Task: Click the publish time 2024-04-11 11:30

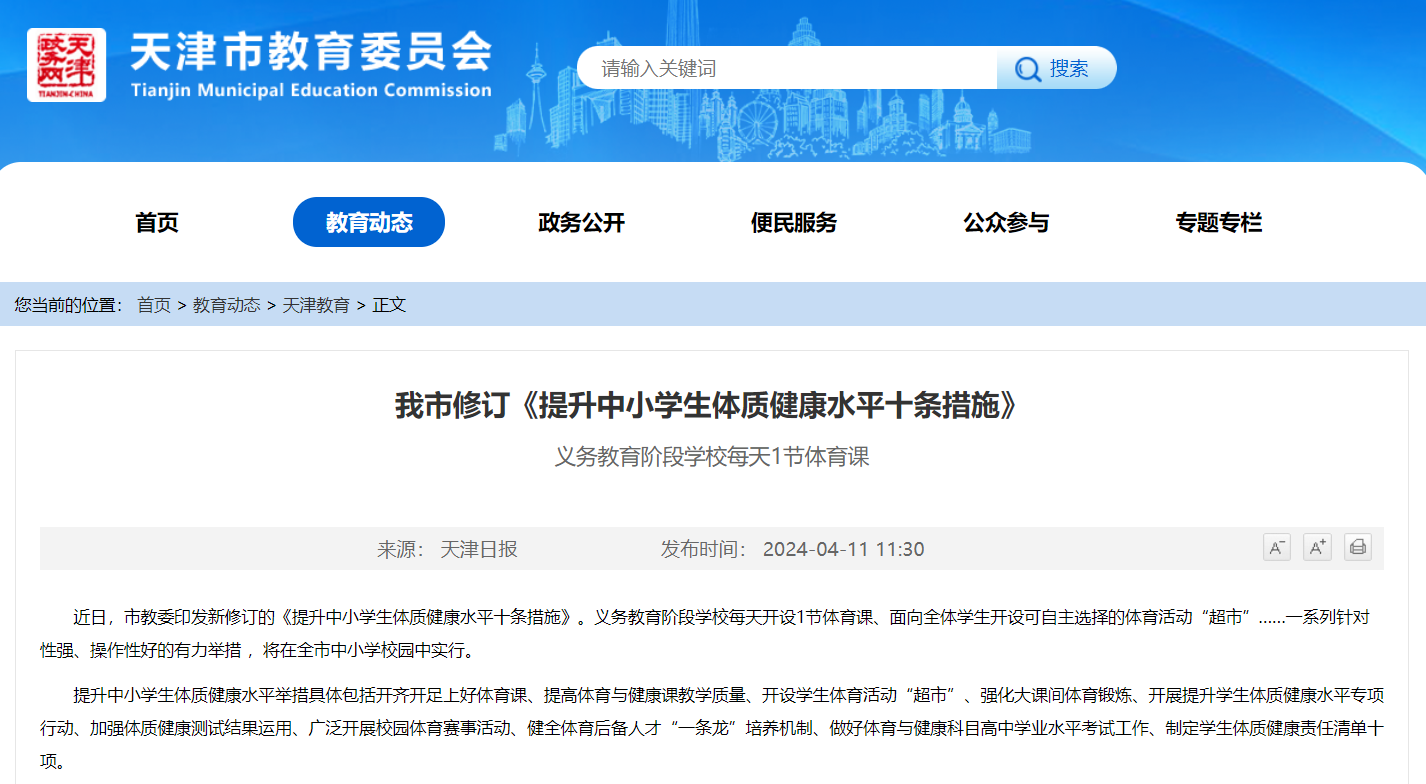Action: (x=843, y=549)
